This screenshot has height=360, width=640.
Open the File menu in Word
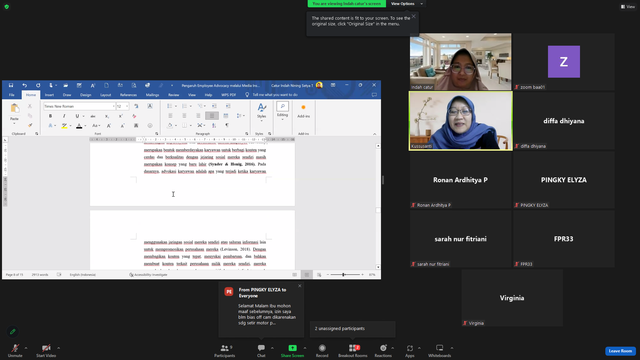[x=11, y=95]
